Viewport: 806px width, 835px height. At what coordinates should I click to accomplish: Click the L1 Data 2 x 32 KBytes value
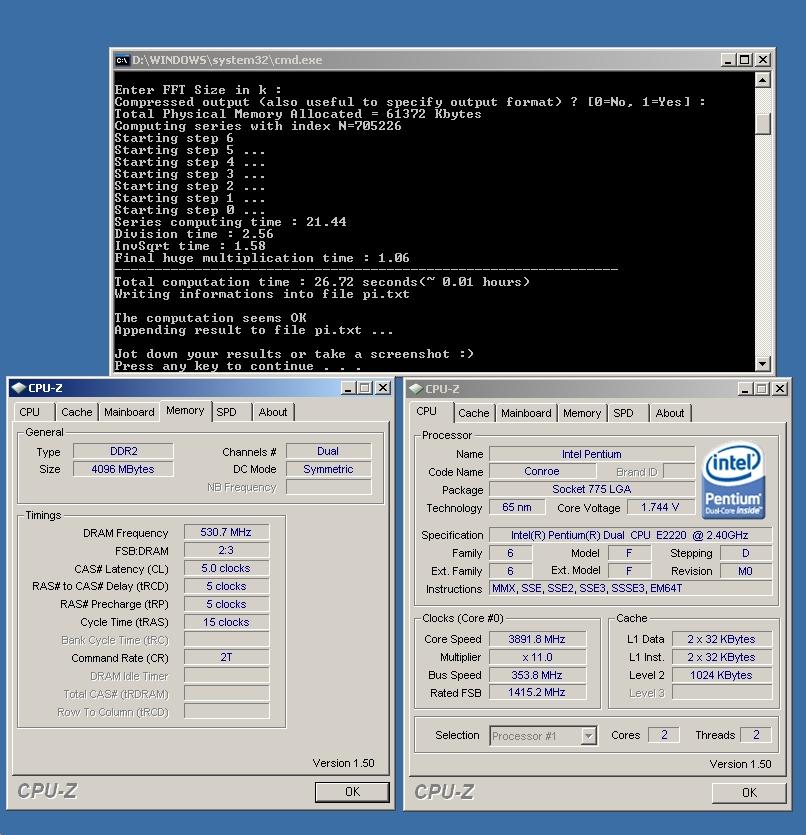click(x=722, y=639)
